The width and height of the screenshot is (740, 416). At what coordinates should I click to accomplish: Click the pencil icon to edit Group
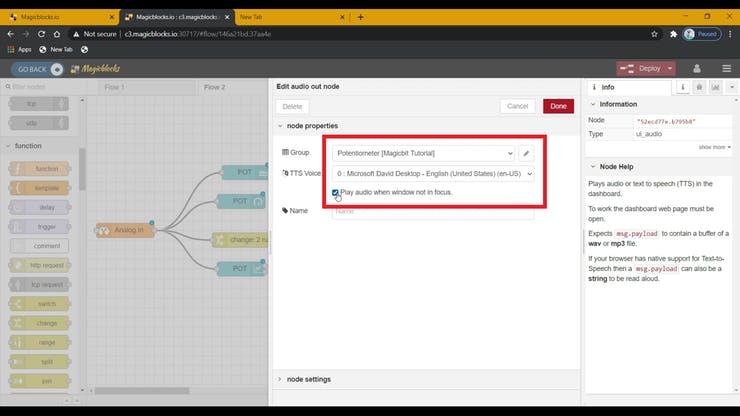click(x=527, y=153)
